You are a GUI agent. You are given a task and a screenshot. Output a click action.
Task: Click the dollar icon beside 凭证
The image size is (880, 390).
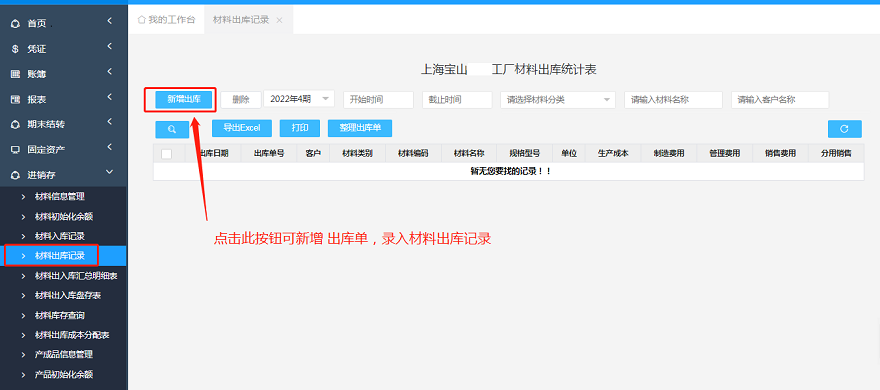(x=16, y=49)
